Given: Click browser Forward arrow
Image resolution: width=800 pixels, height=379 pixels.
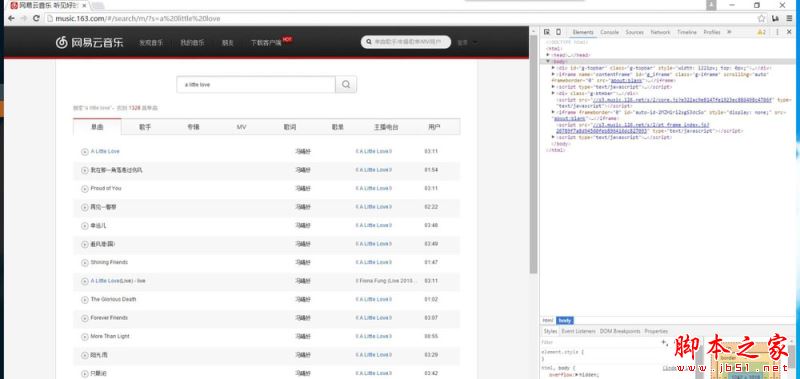Looking at the screenshot, I should (x=23, y=18).
